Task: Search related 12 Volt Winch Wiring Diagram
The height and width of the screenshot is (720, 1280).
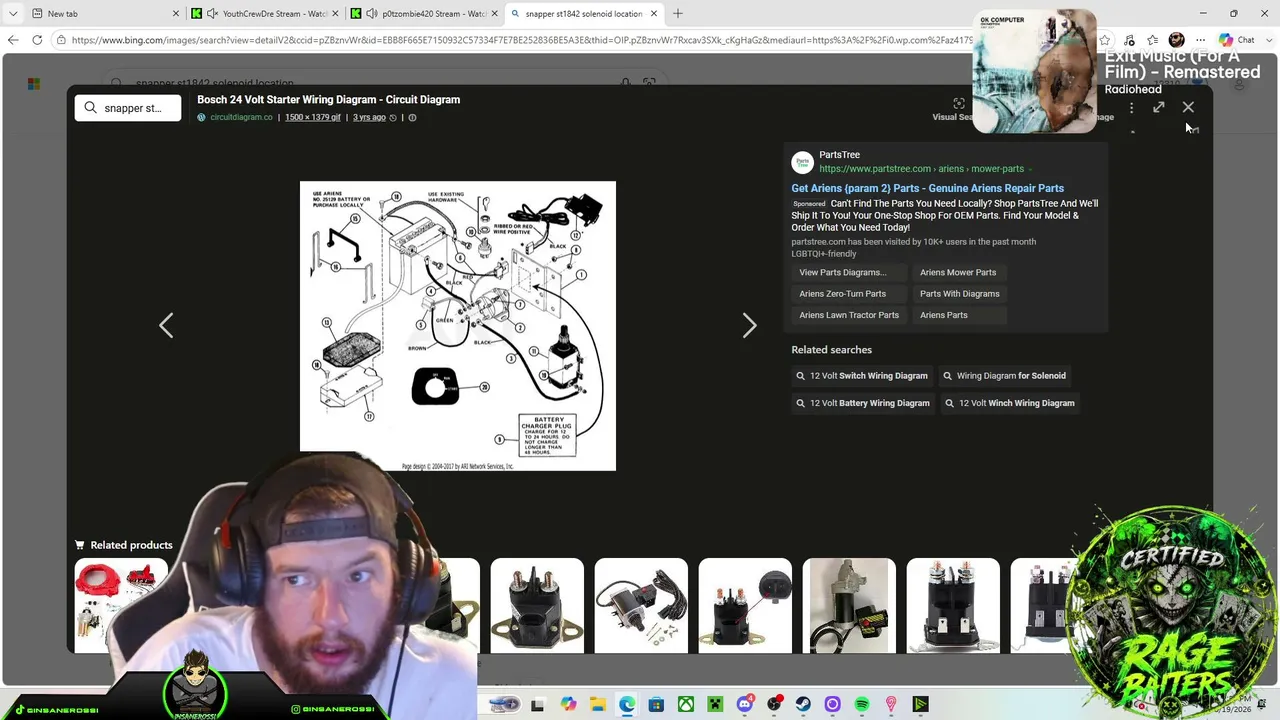Action: pyautogui.click(x=1009, y=403)
